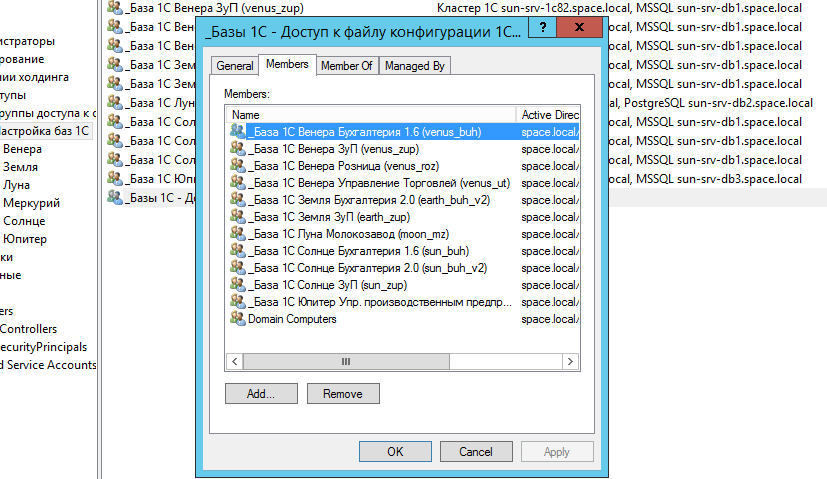Open the Member Of tab
Image resolution: width=827 pixels, height=479 pixels.
pos(347,66)
